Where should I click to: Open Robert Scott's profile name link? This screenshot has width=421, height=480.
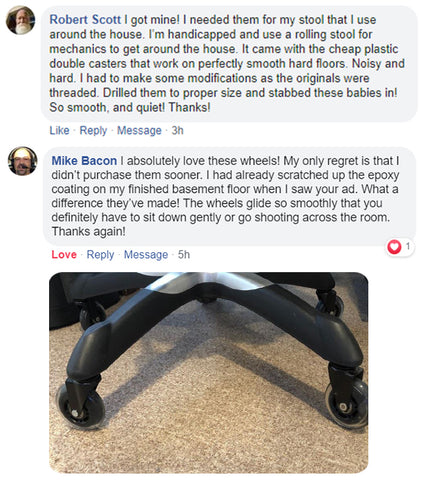(x=85, y=20)
